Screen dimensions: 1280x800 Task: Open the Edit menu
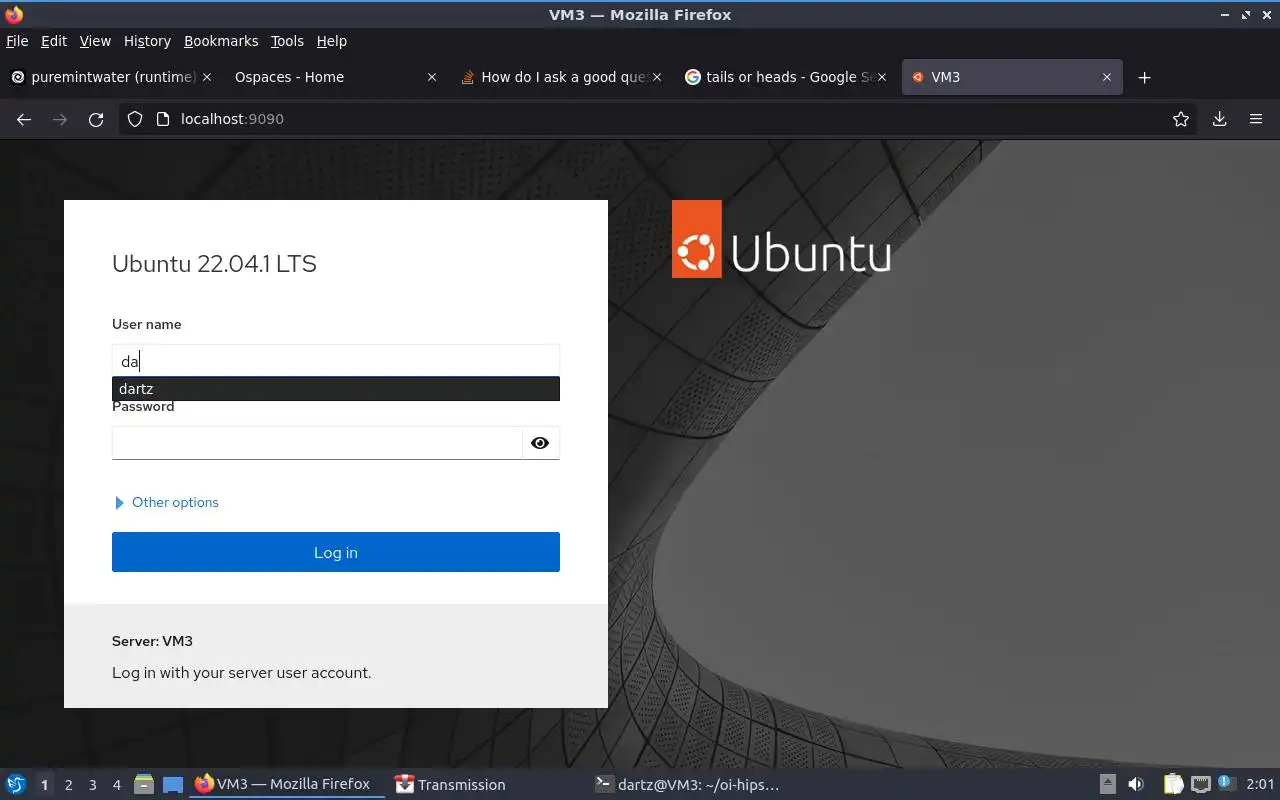click(54, 41)
